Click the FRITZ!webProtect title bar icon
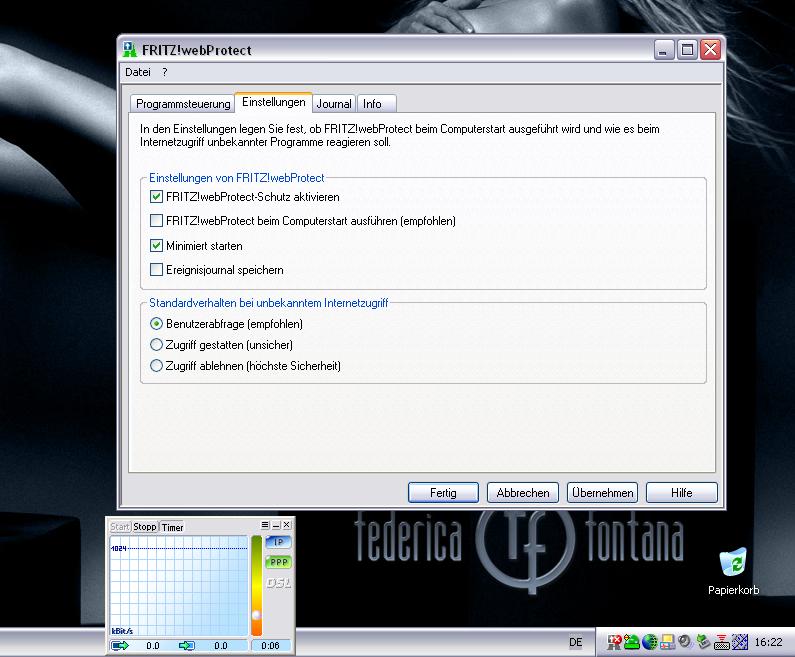Screen dimensions: 795x657 click(130, 50)
